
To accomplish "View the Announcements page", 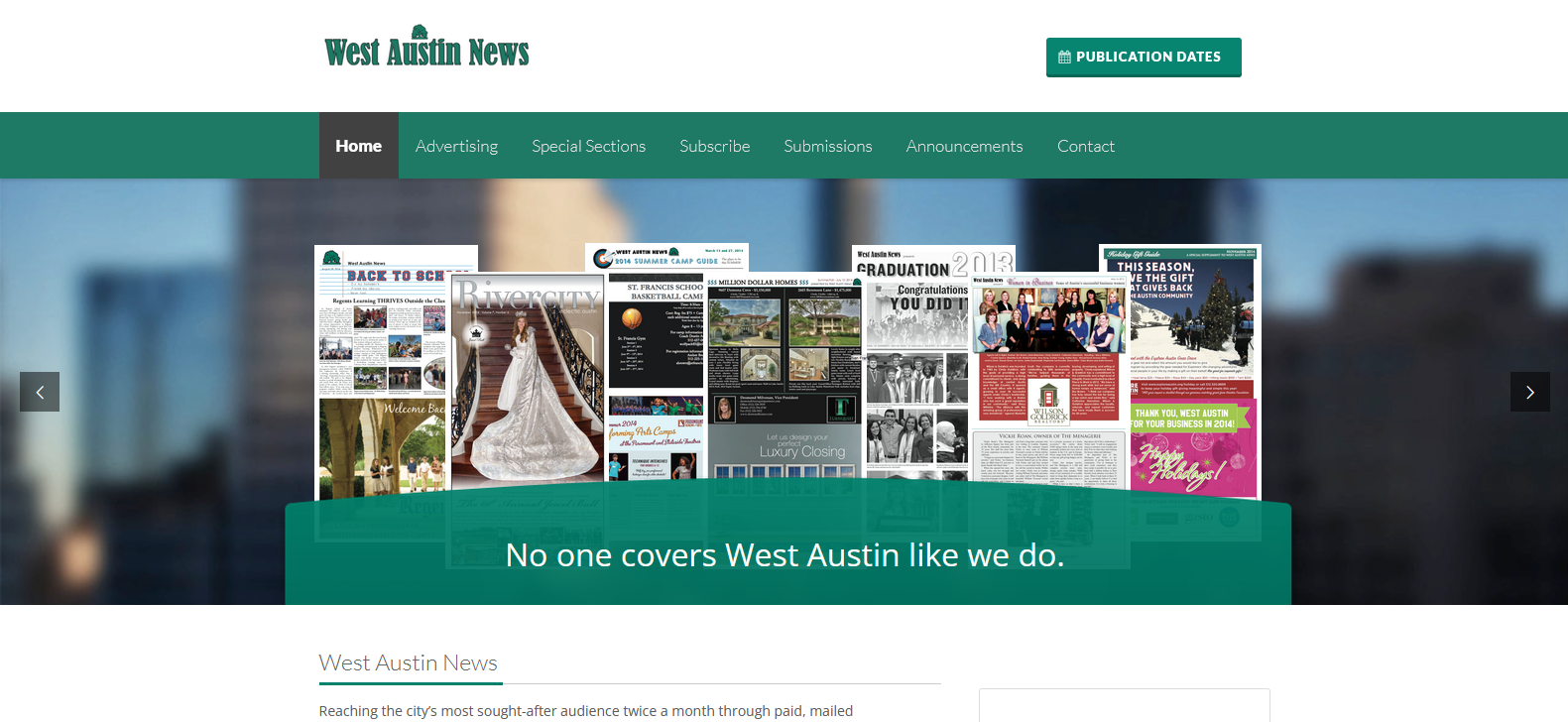I will click(x=964, y=146).
